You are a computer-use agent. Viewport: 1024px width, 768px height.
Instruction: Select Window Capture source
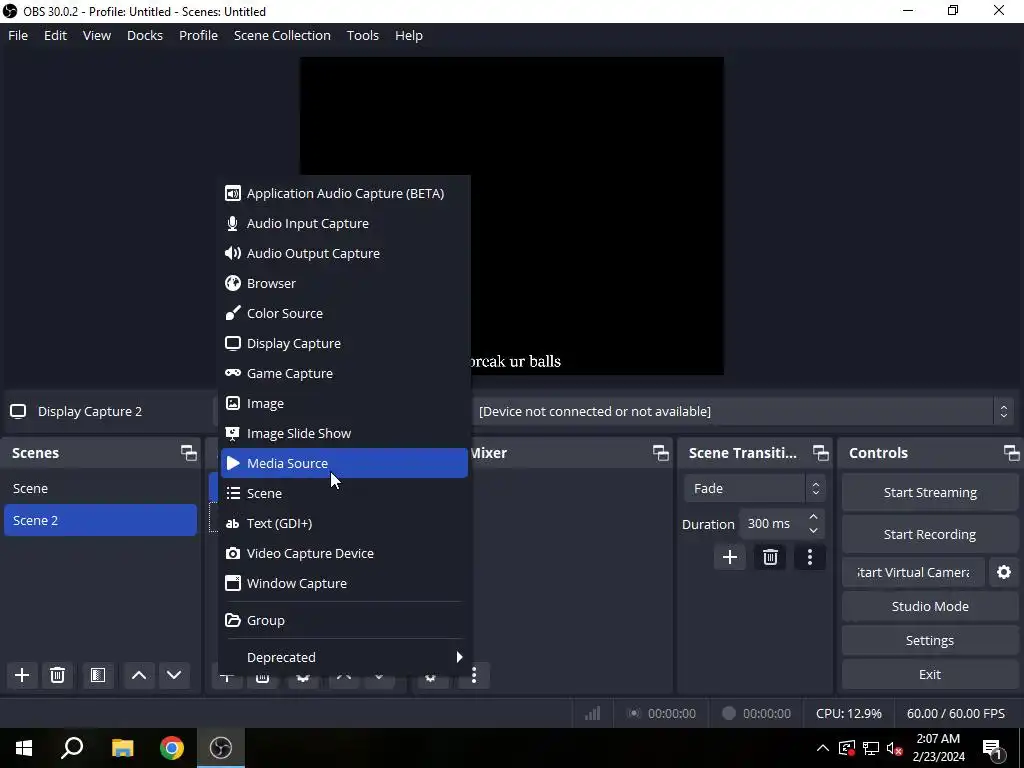[344, 583]
